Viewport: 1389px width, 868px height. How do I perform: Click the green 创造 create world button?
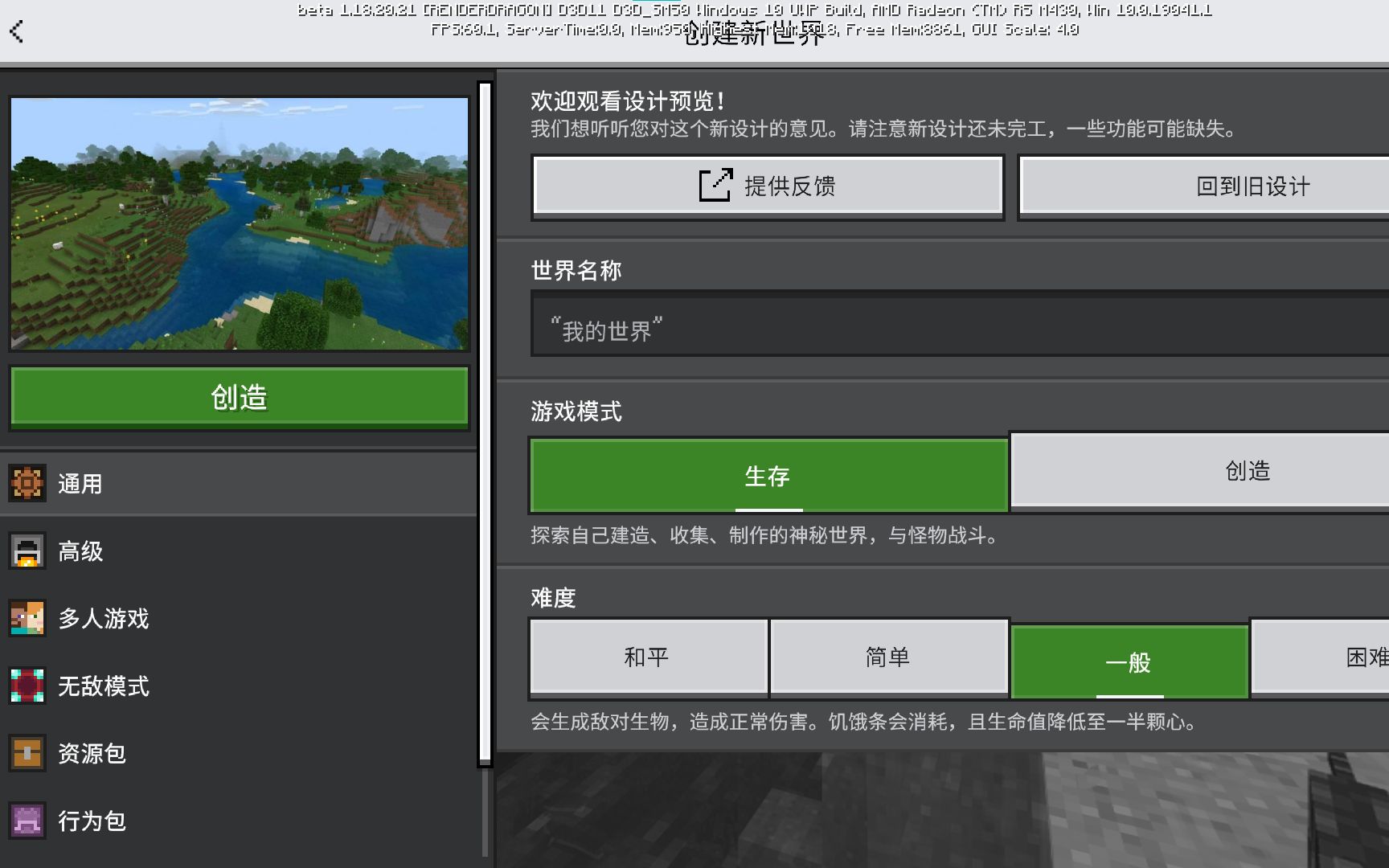click(x=239, y=397)
